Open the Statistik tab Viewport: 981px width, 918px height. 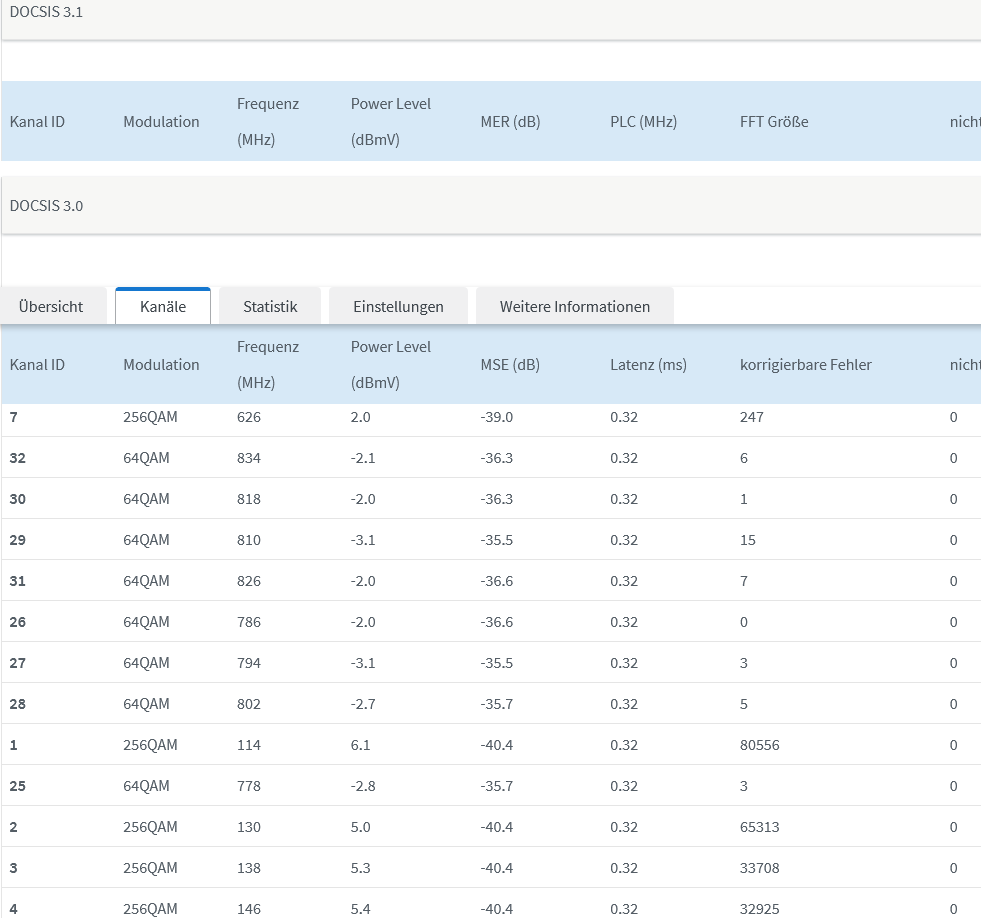point(270,307)
